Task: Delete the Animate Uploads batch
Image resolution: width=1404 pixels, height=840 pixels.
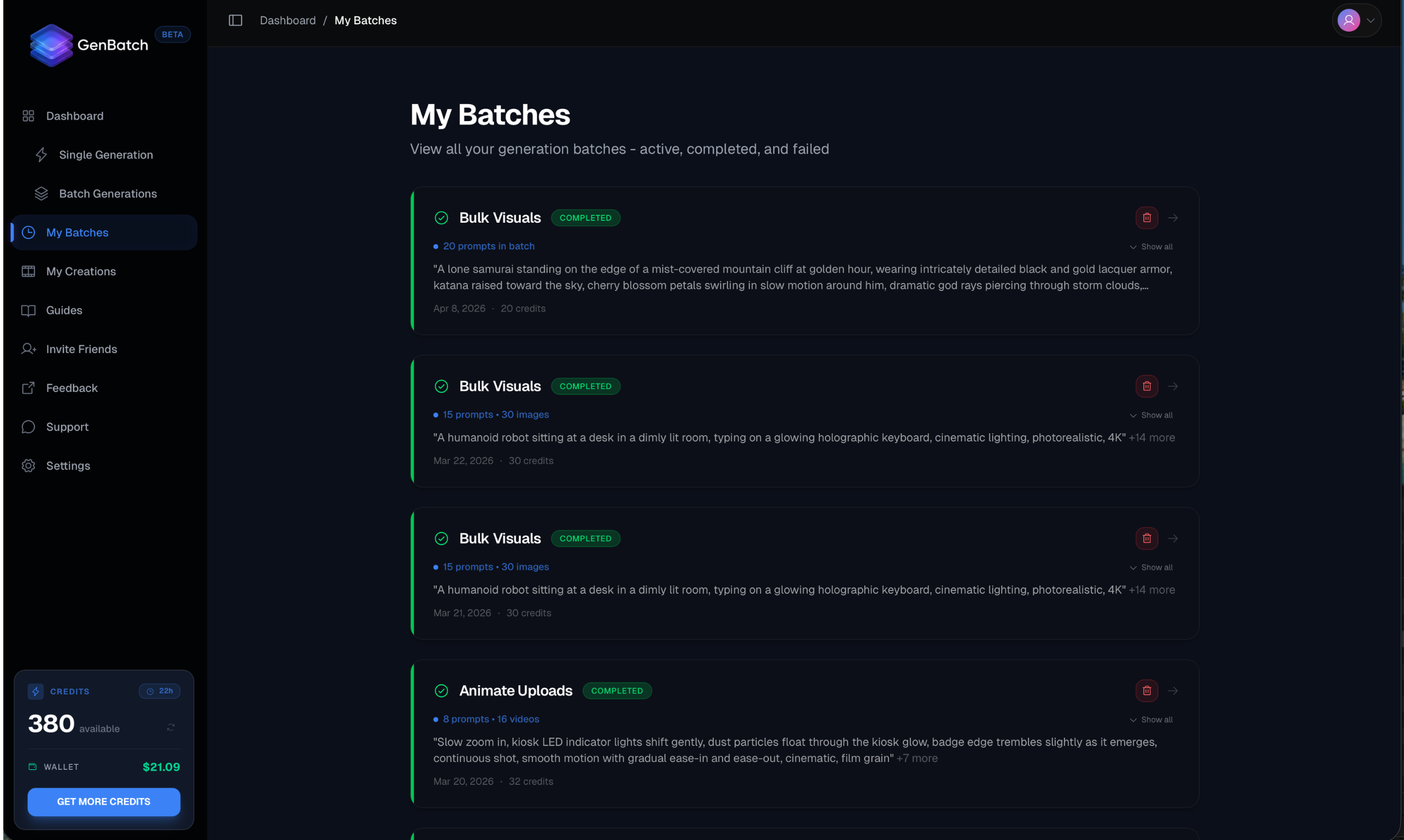Action: (1146, 691)
